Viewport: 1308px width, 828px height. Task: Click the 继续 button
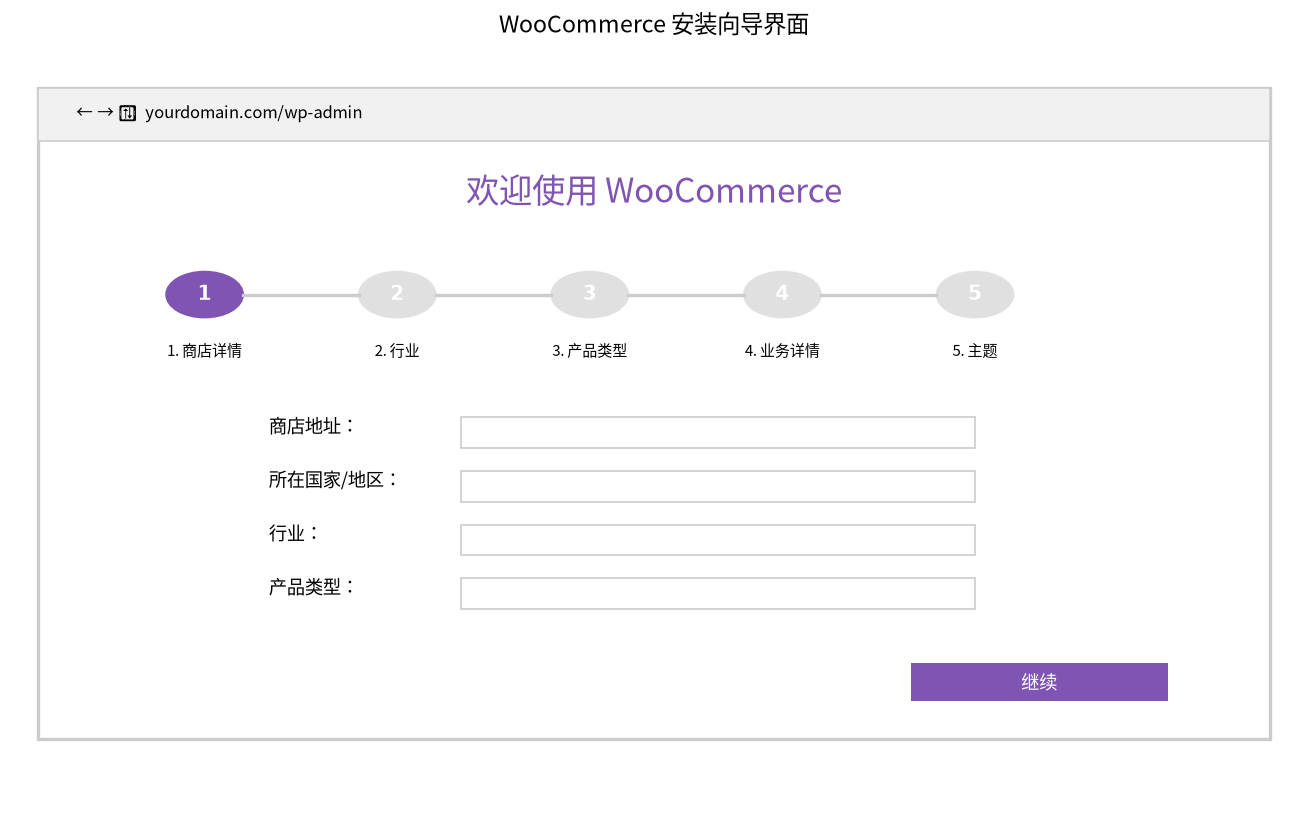click(x=1039, y=682)
